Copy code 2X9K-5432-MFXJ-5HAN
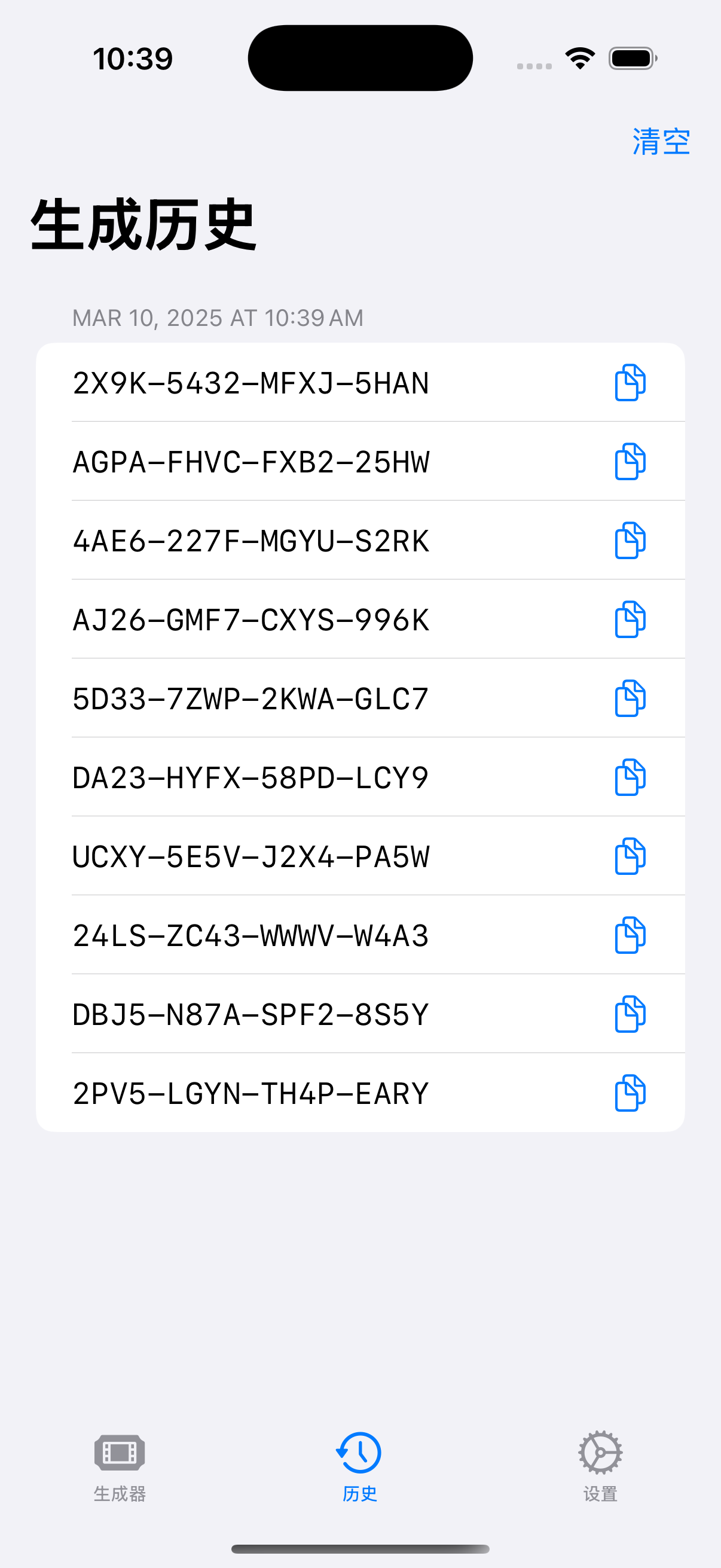The height and width of the screenshot is (1568, 721). pyautogui.click(x=630, y=383)
